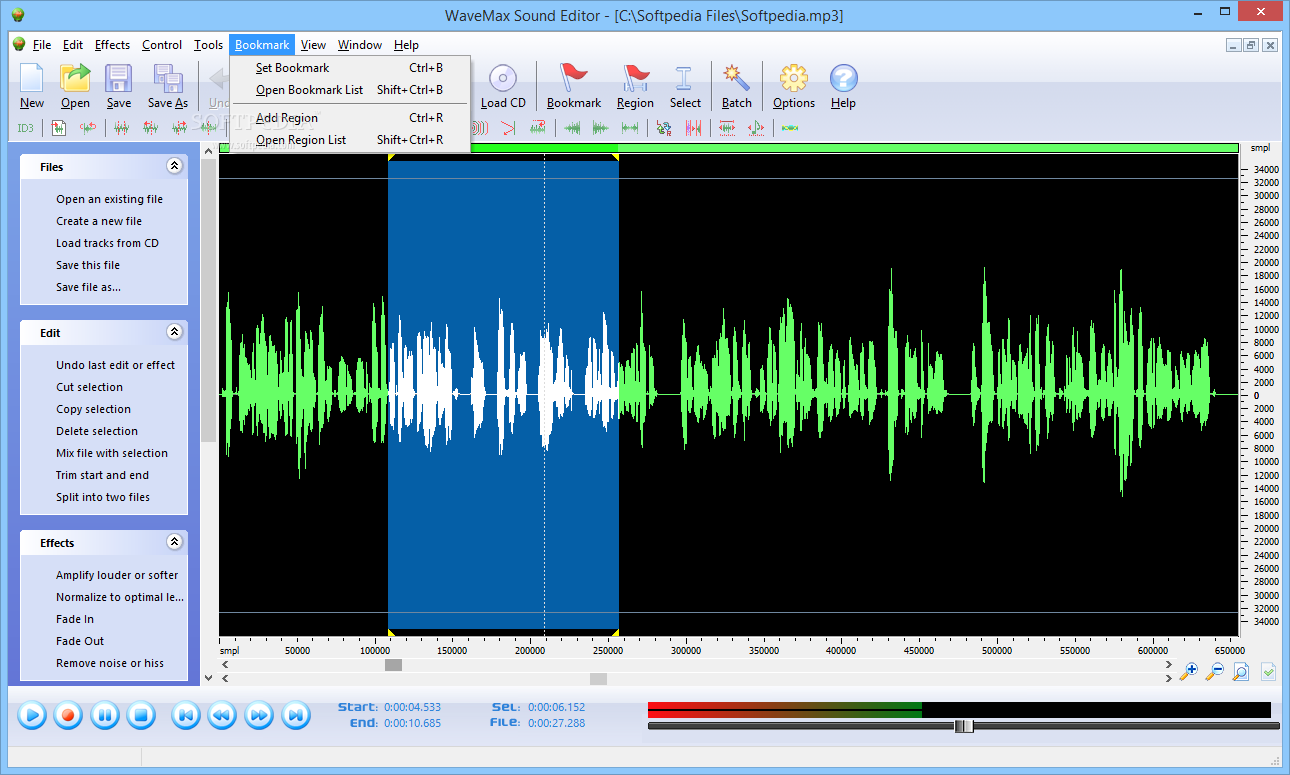
Task: Start playback with the Play button
Action: click(x=32, y=715)
